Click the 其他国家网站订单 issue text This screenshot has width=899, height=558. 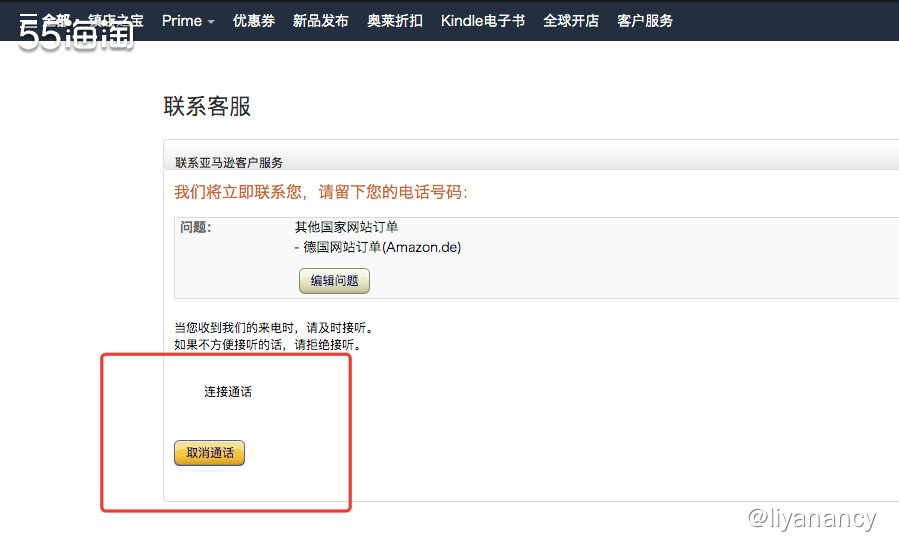coord(346,228)
